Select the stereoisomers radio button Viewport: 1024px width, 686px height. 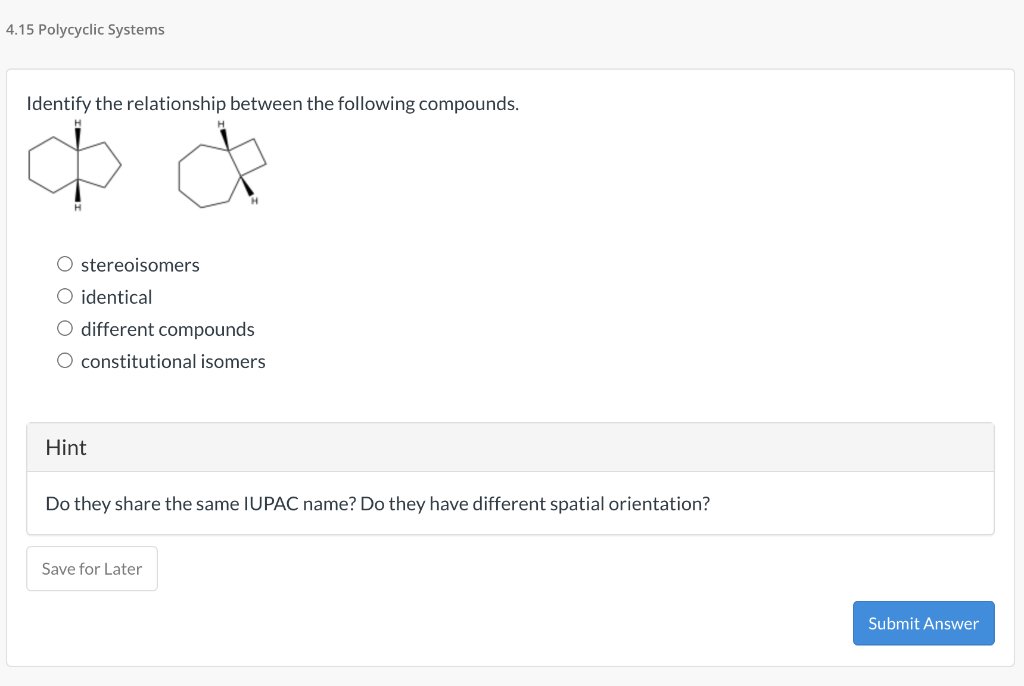click(x=64, y=264)
